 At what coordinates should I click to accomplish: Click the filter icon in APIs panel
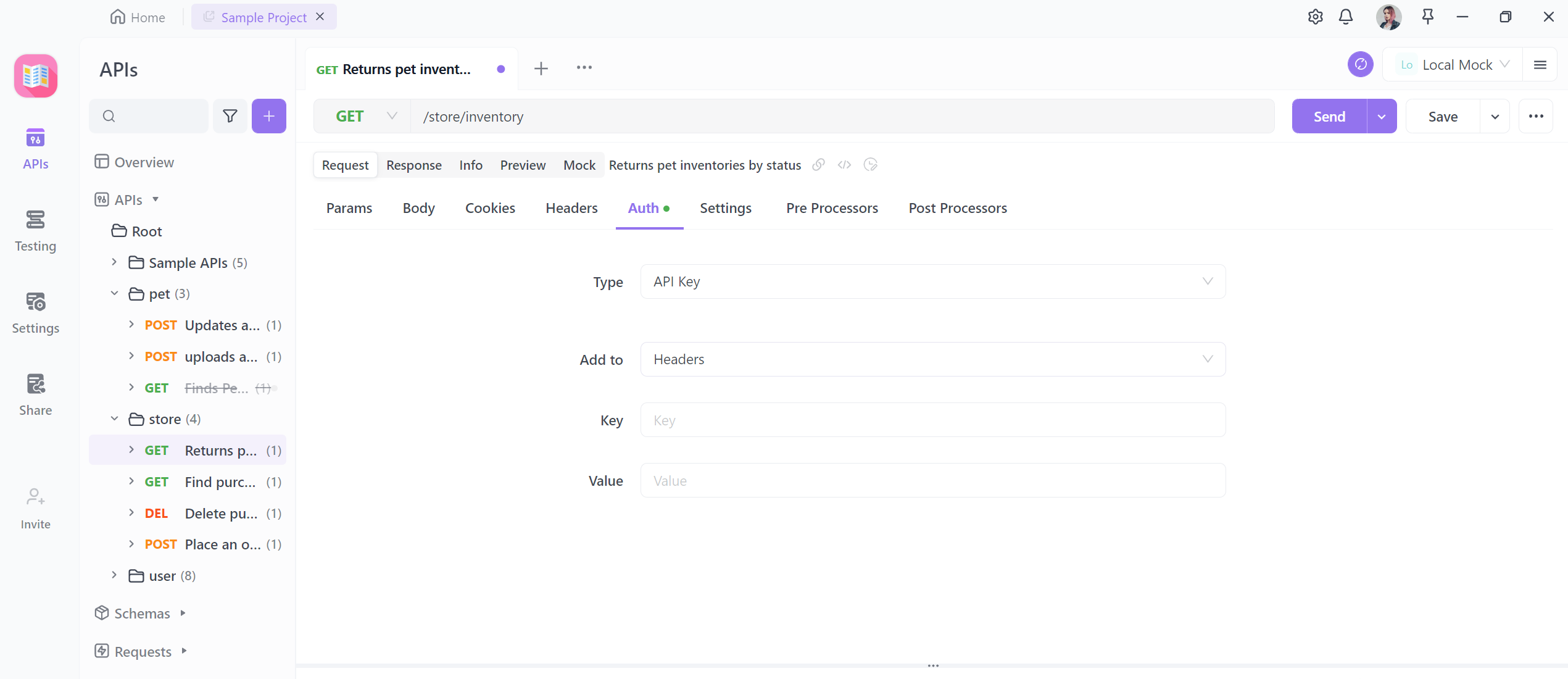pos(230,116)
